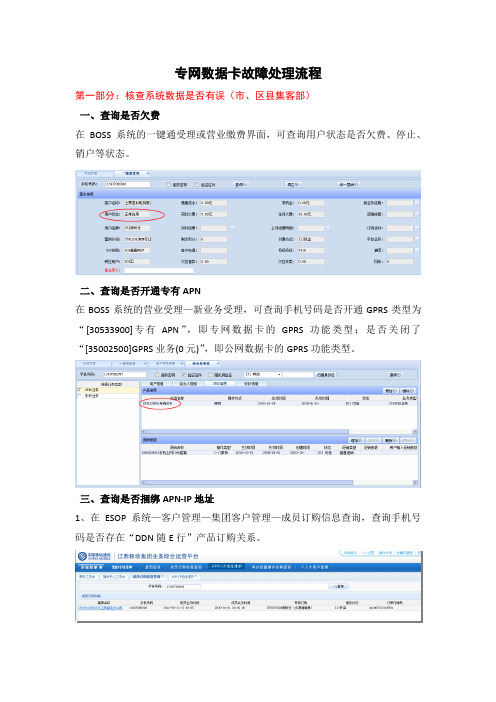The image size is (496, 702).
Task: Click the remark input next to the red label
Action: (159, 270)
